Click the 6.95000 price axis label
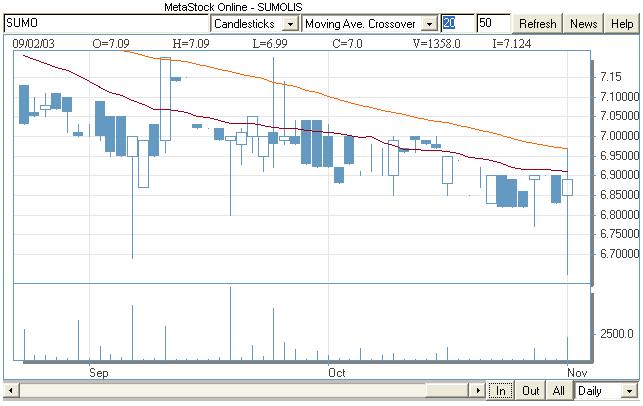Viewport: 643px width, 406px height. (x=619, y=156)
